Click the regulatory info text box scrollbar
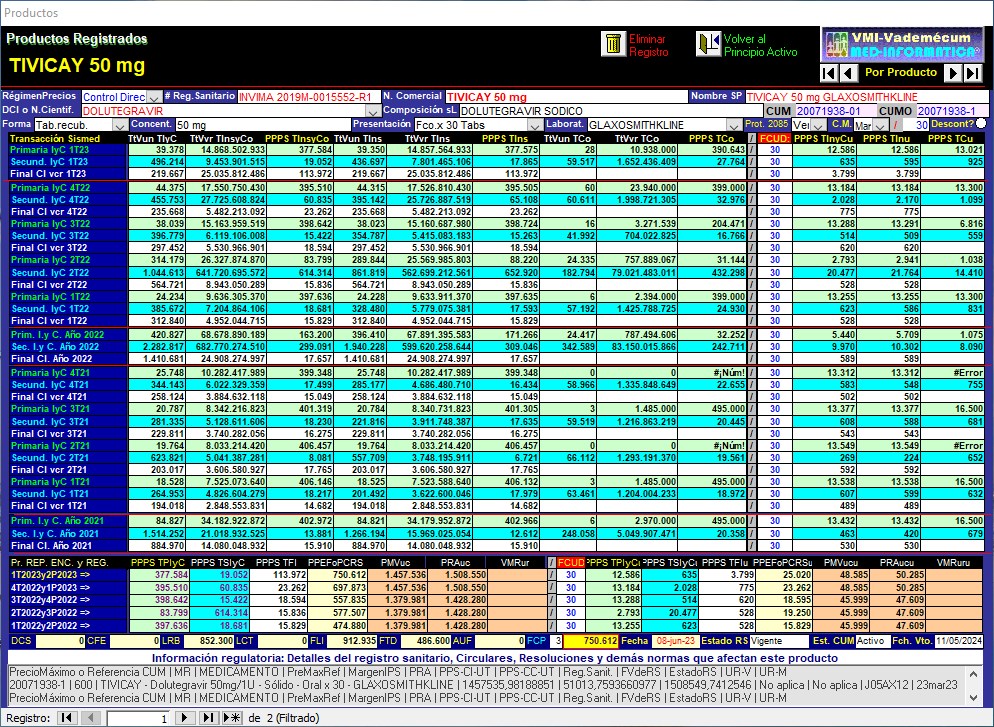The image size is (994, 727). click(x=985, y=687)
